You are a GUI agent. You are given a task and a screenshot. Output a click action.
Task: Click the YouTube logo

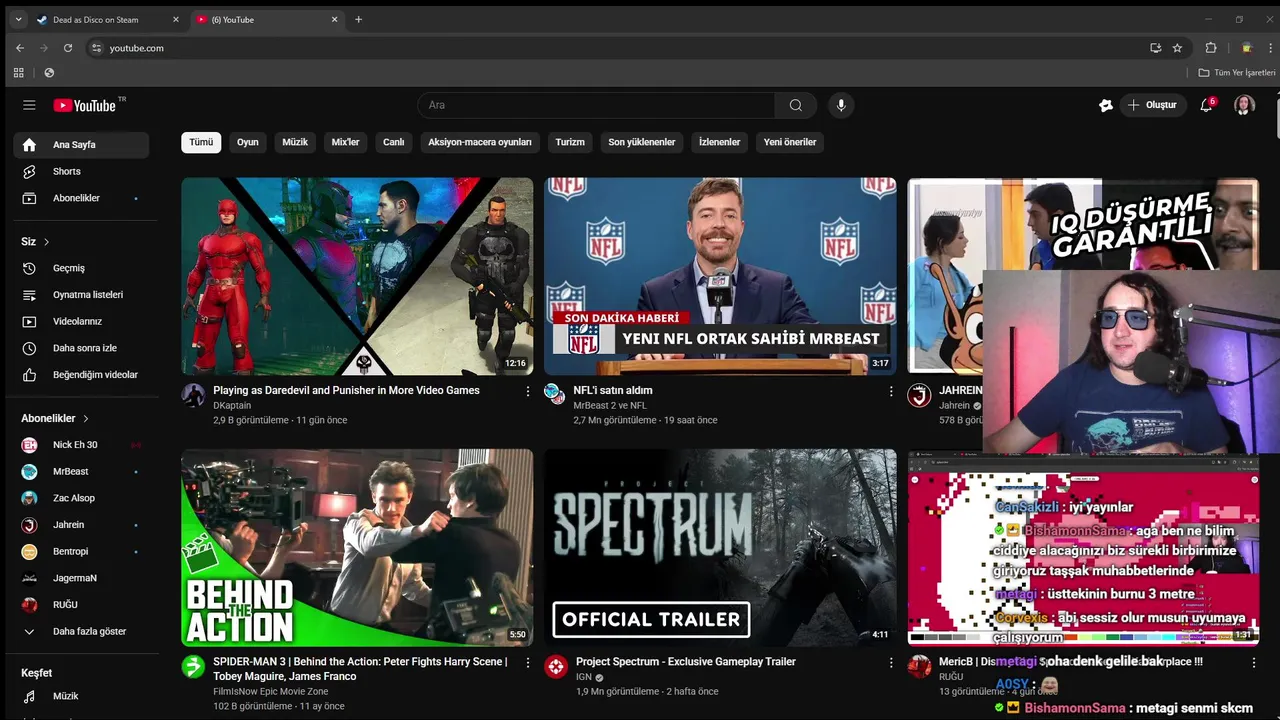click(85, 105)
